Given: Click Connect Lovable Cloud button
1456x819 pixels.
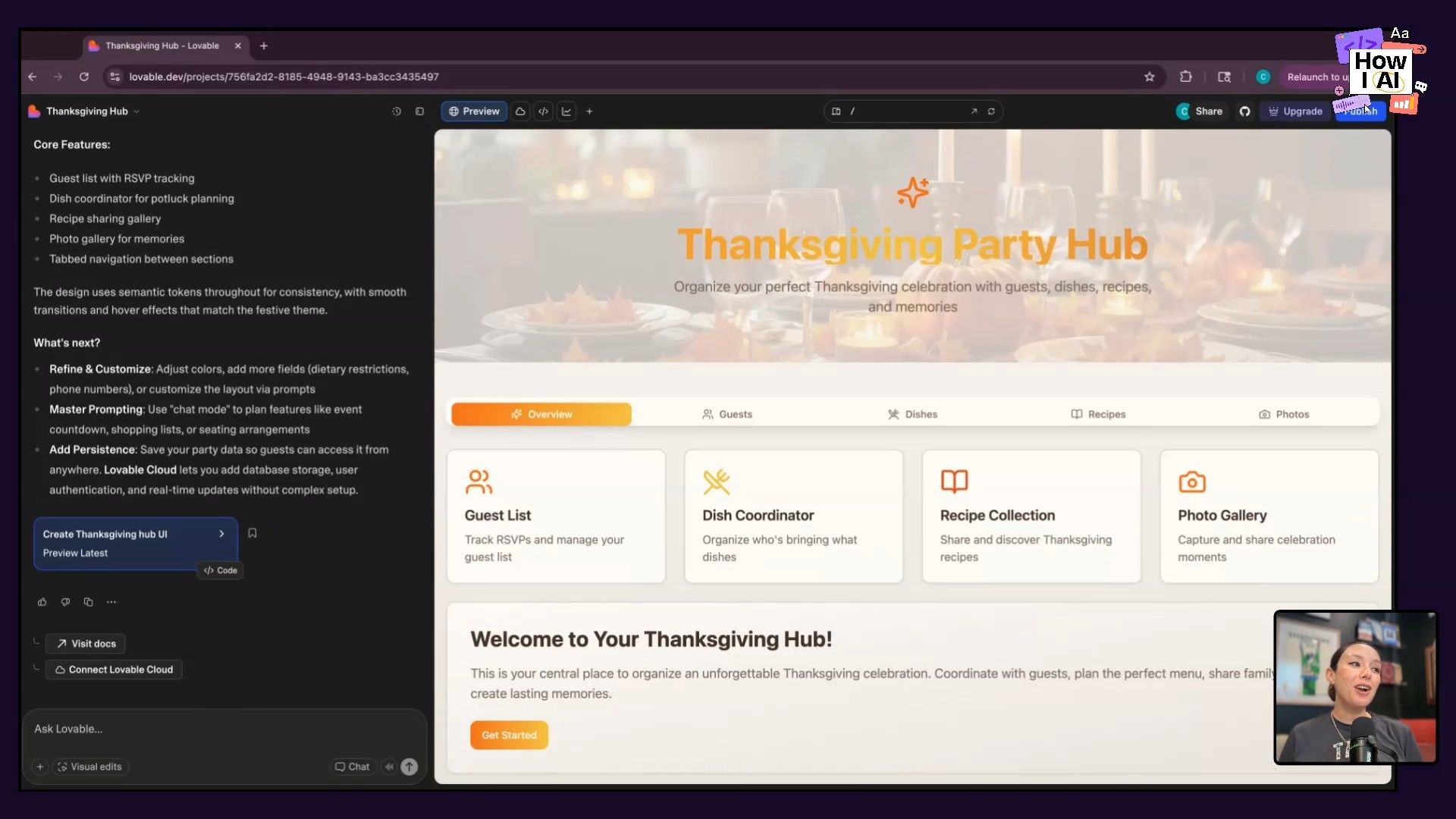Looking at the screenshot, I should (114, 670).
